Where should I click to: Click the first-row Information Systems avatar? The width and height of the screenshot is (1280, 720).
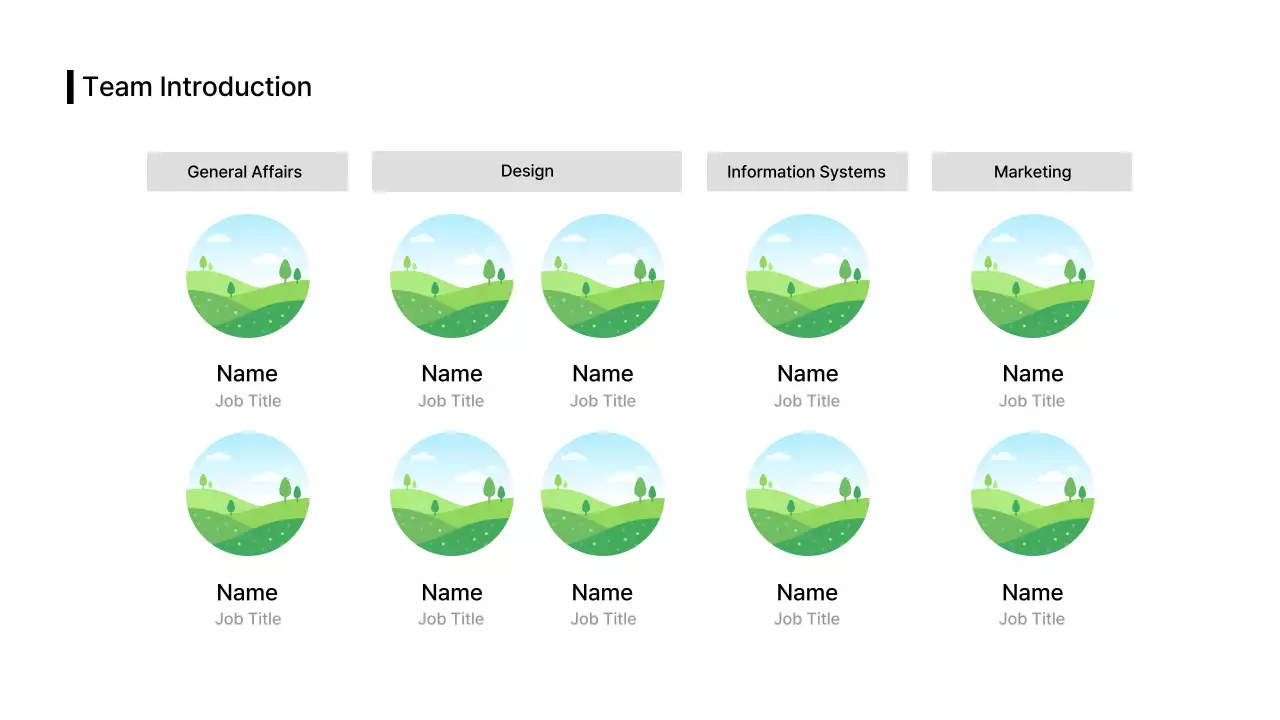point(808,276)
